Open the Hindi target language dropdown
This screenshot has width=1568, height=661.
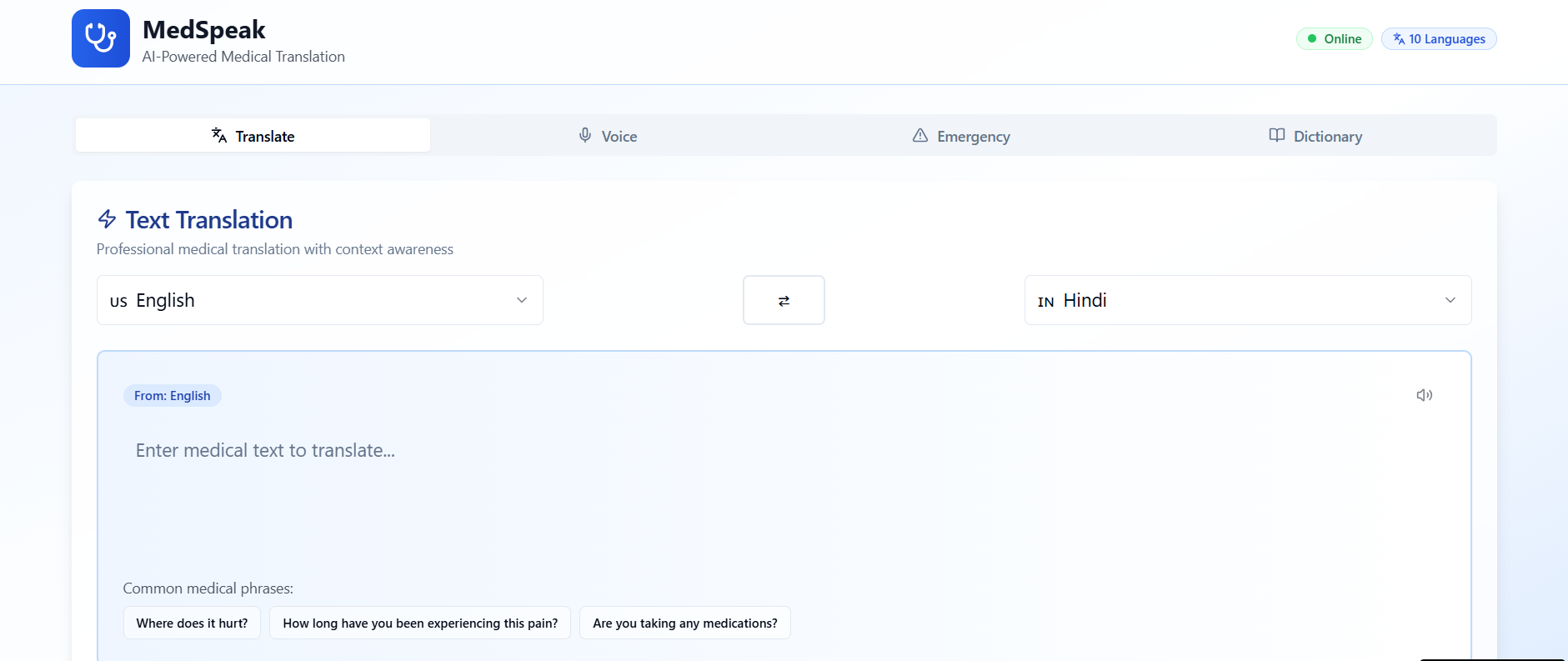(x=1248, y=300)
